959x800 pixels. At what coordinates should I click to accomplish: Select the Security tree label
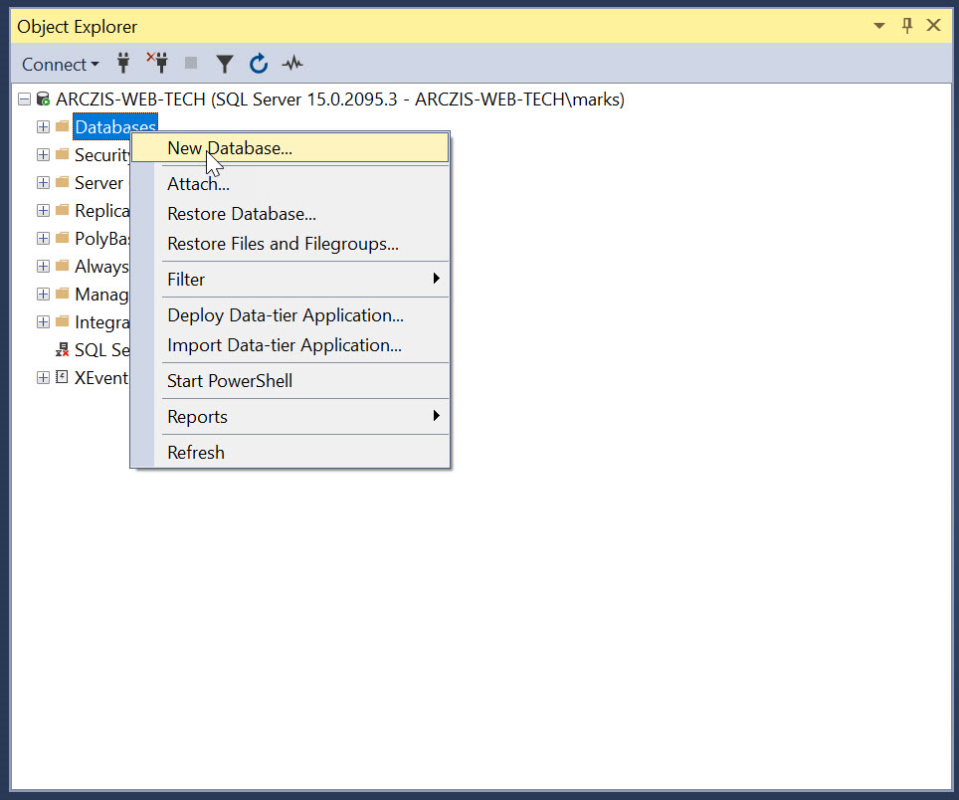click(102, 155)
